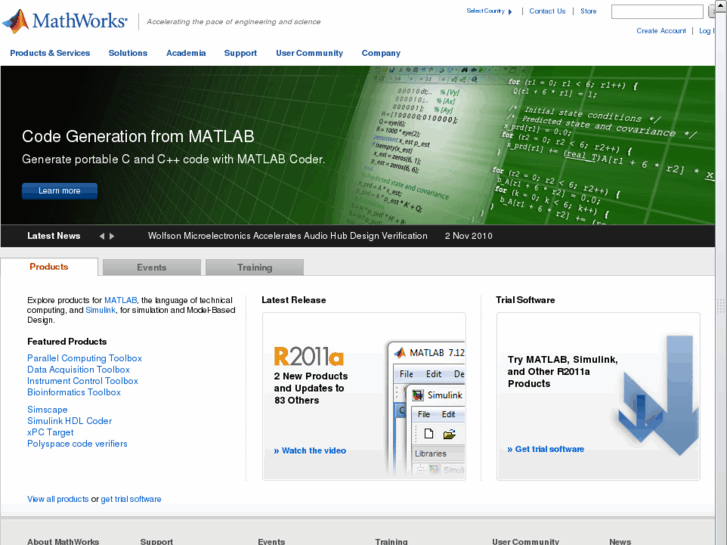The width and height of the screenshot is (727, 545).
Task: Open Data Acquisition Toolbox link
Action: click(x=78, y=370)
